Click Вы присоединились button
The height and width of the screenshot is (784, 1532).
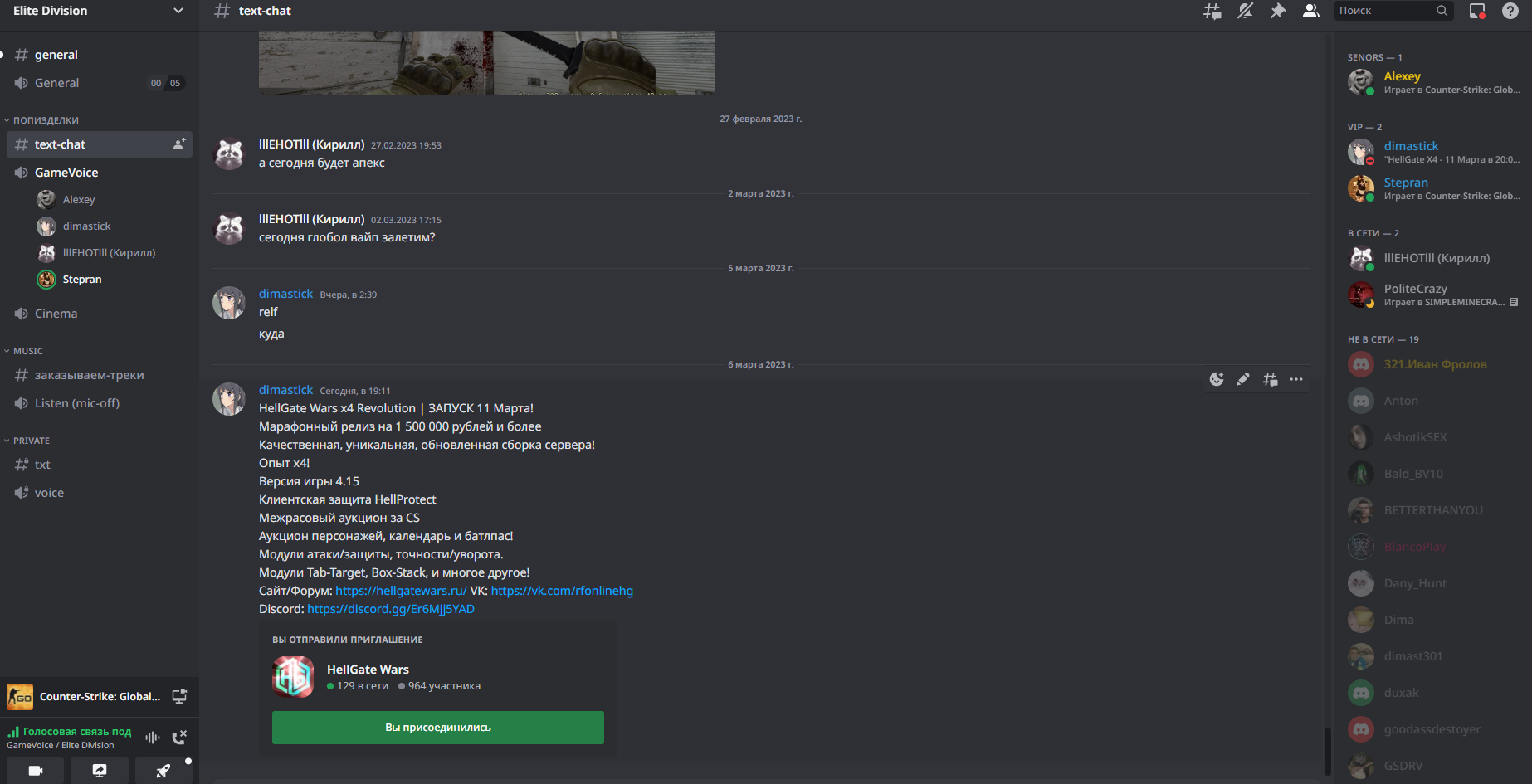tap(438, 728)
